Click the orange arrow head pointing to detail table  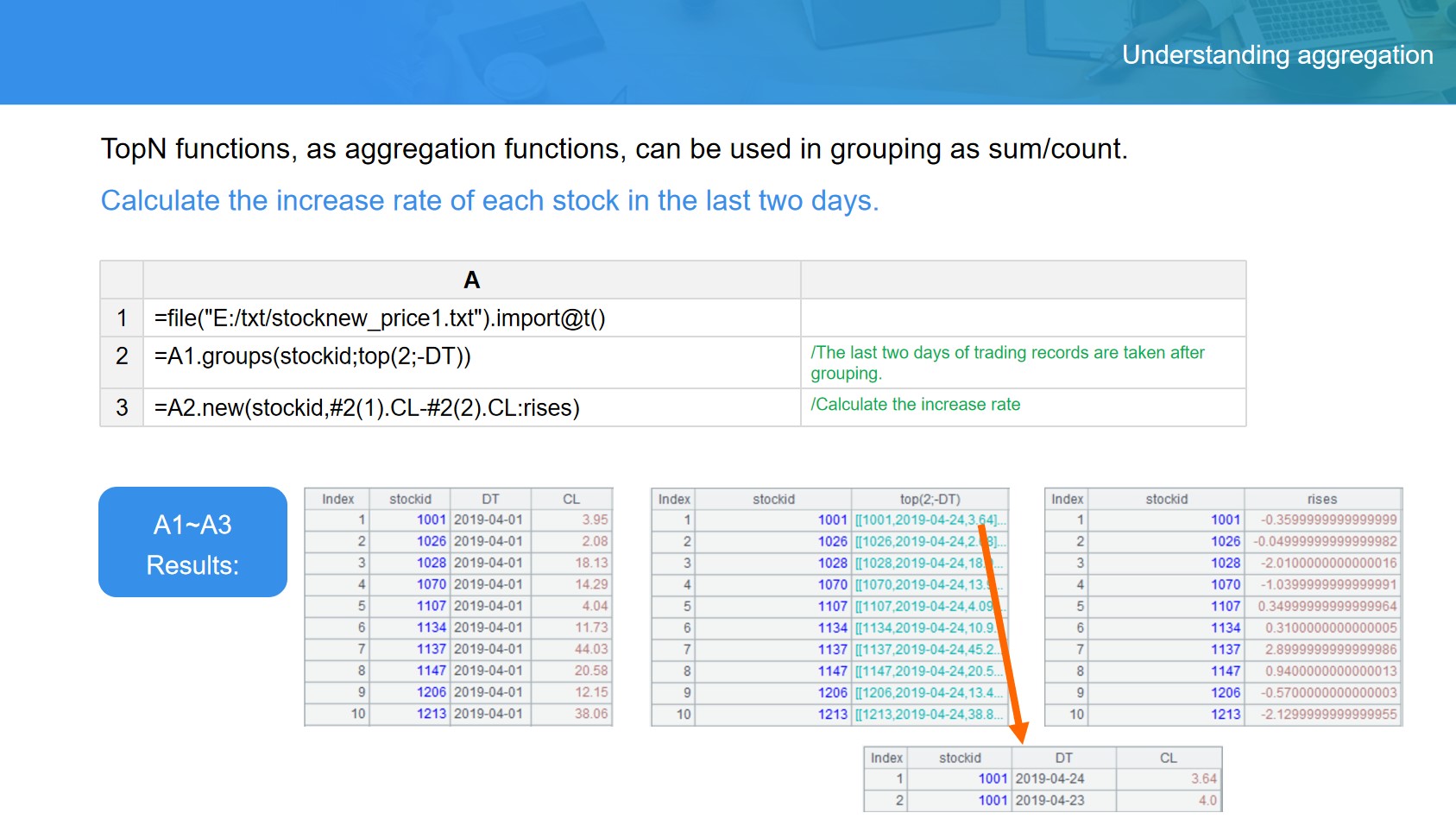coord(1018,733)
